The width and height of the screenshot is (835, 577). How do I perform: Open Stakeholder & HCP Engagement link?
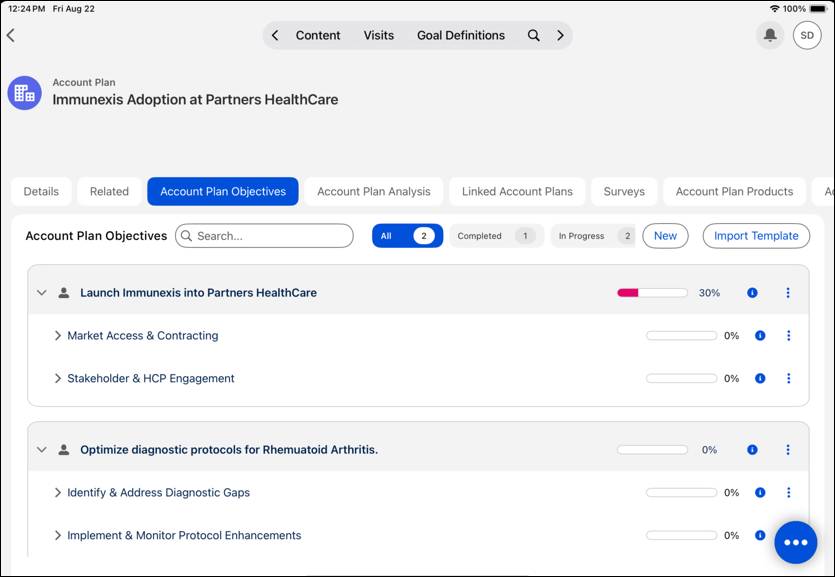151,378
